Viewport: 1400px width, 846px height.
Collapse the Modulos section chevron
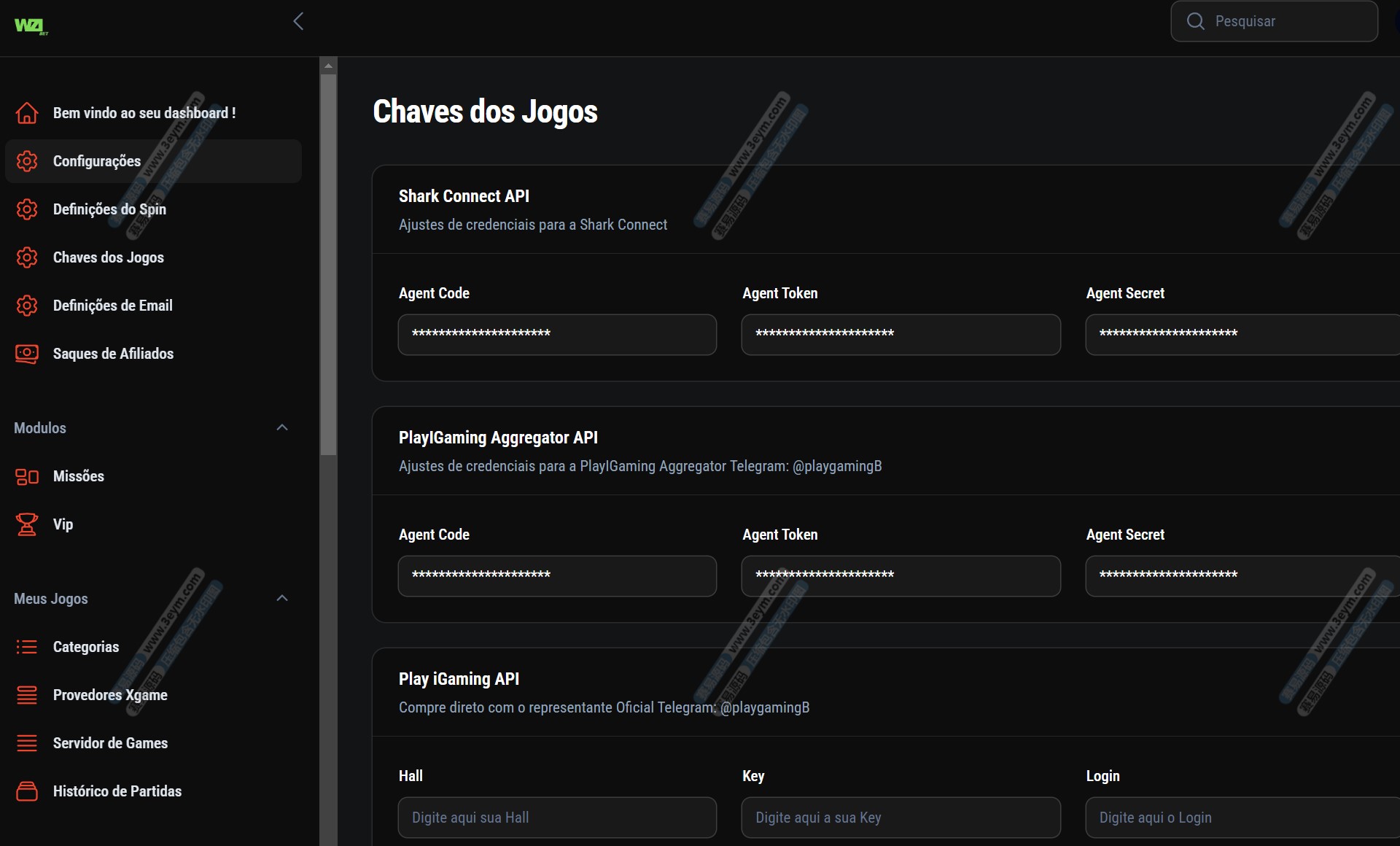click(282, 428)
